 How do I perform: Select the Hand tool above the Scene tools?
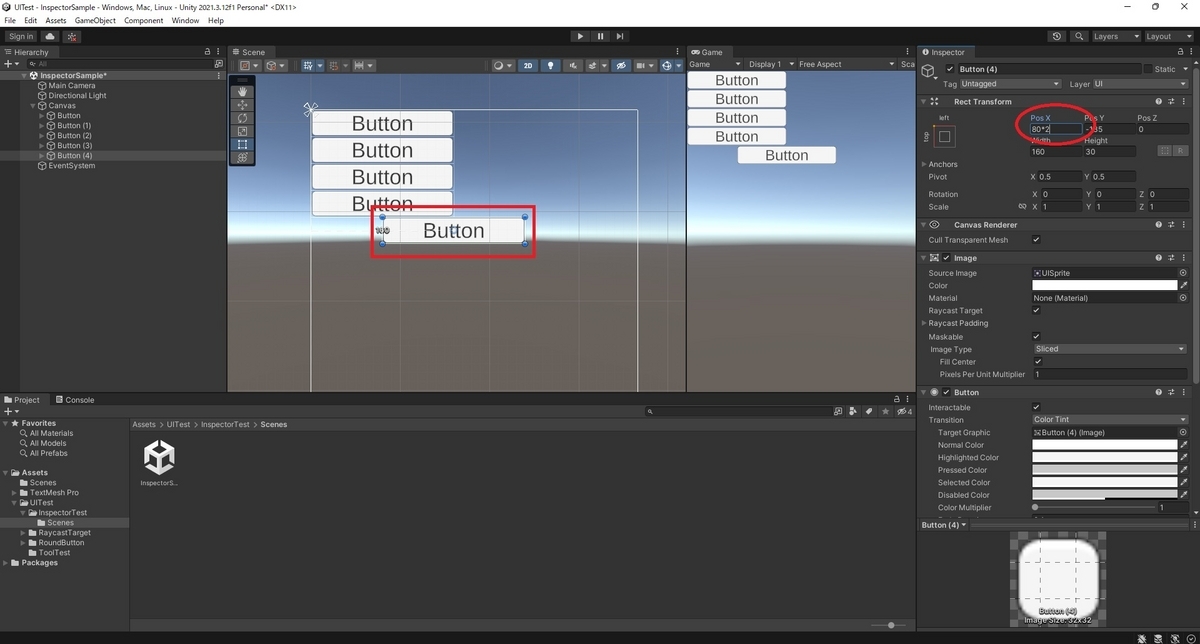tap(241, 90)
